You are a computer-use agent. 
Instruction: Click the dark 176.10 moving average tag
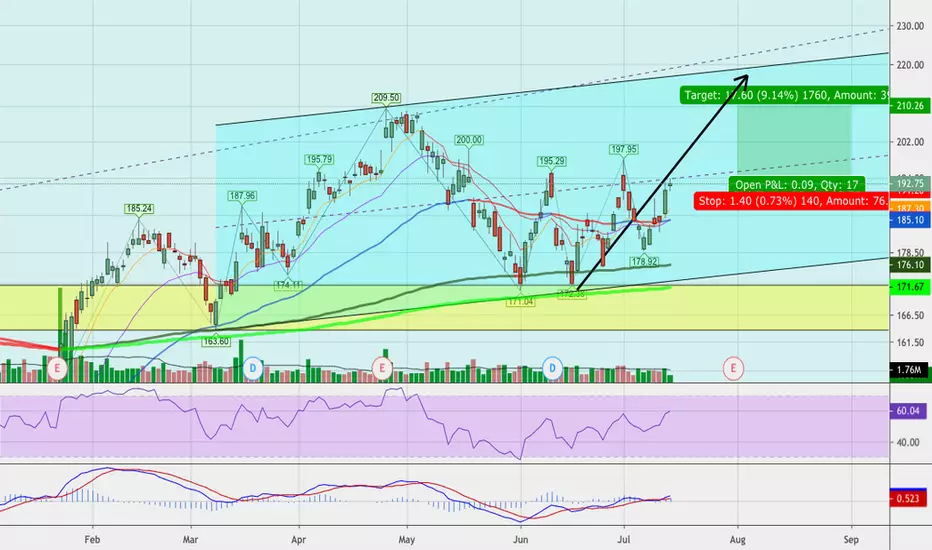(x=910, y=265)
